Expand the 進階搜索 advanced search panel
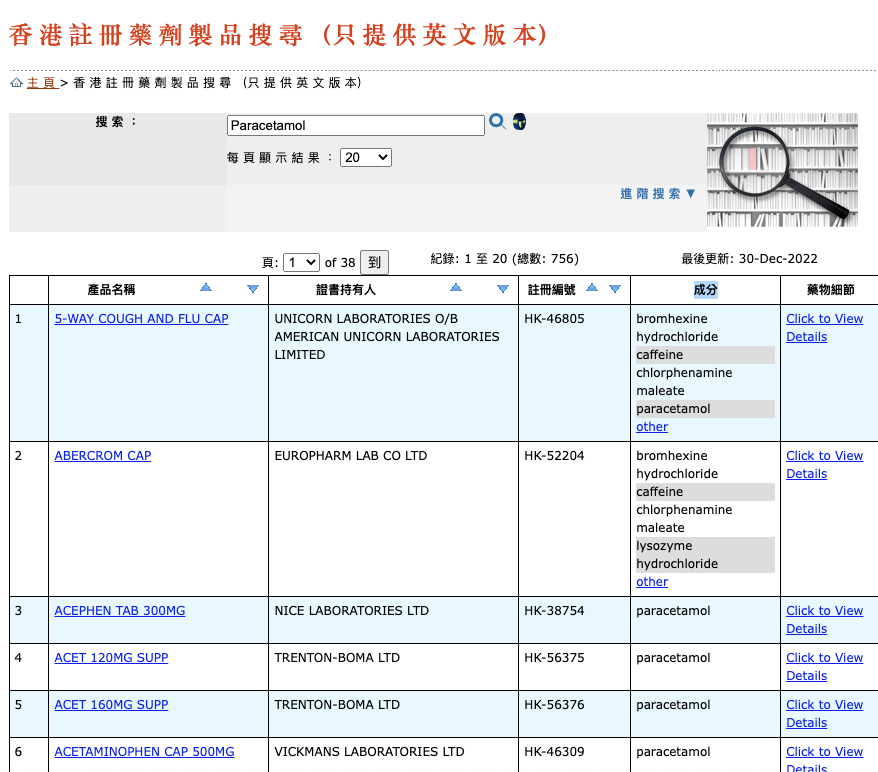The height and width of the screenshot is (772, 878). click(x=657, y=194)
